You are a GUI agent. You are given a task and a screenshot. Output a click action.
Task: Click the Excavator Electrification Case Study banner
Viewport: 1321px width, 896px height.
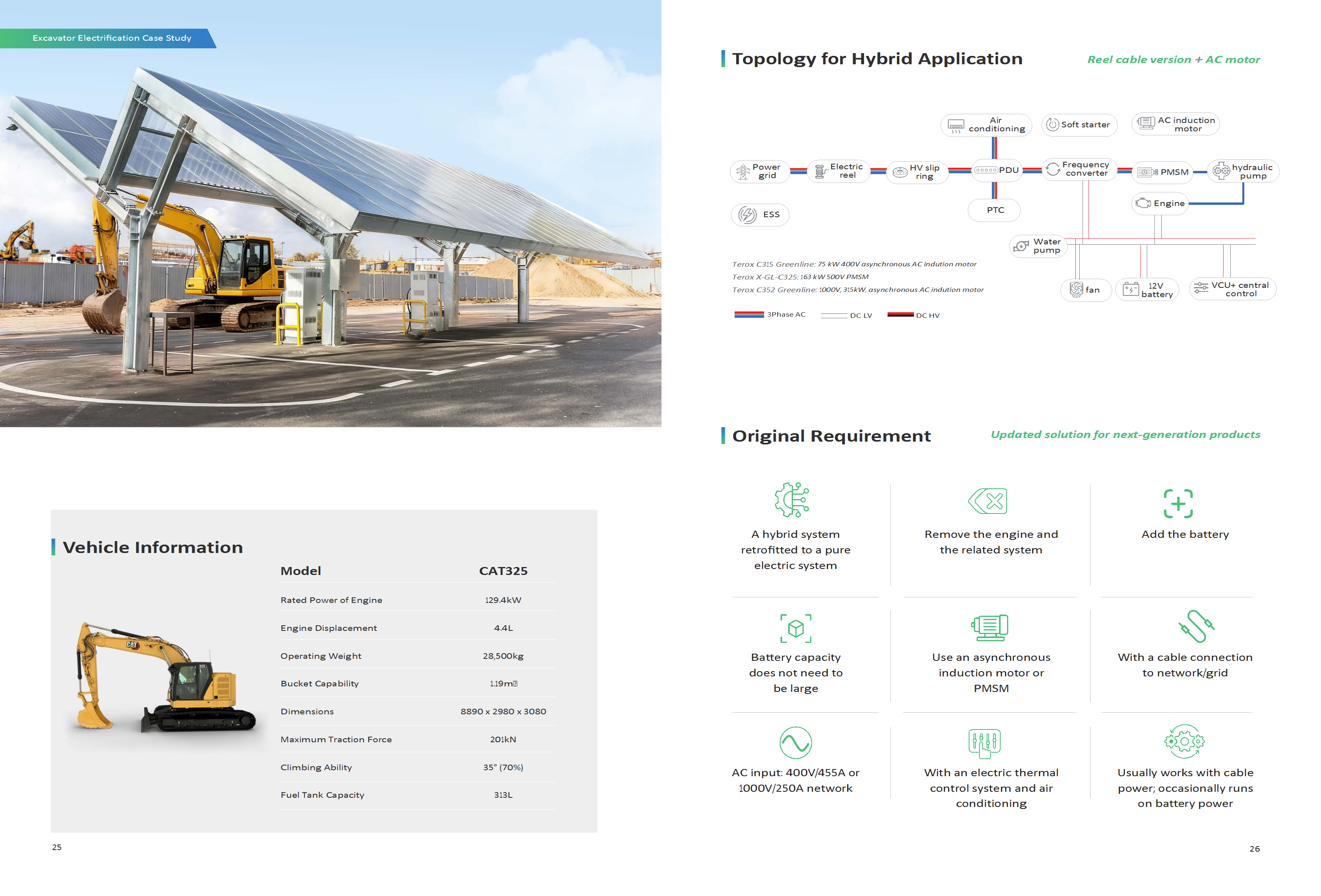click(111, 38)
